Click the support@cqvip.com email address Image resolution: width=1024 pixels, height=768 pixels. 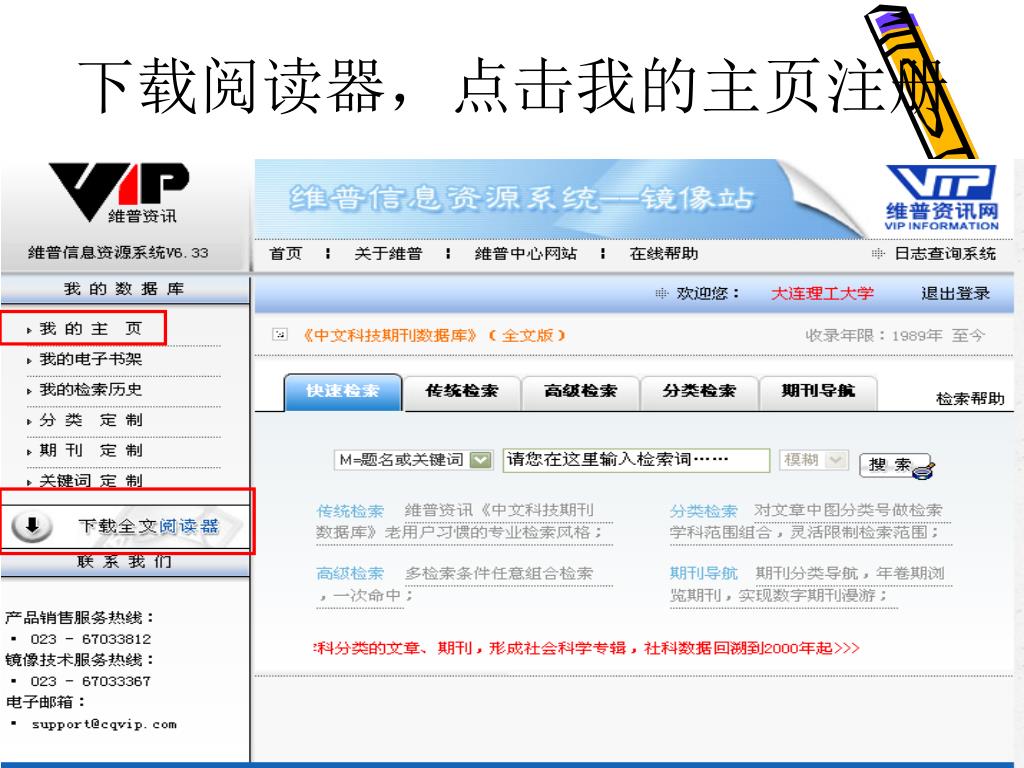pyautogui.click(x=104, y=724)
